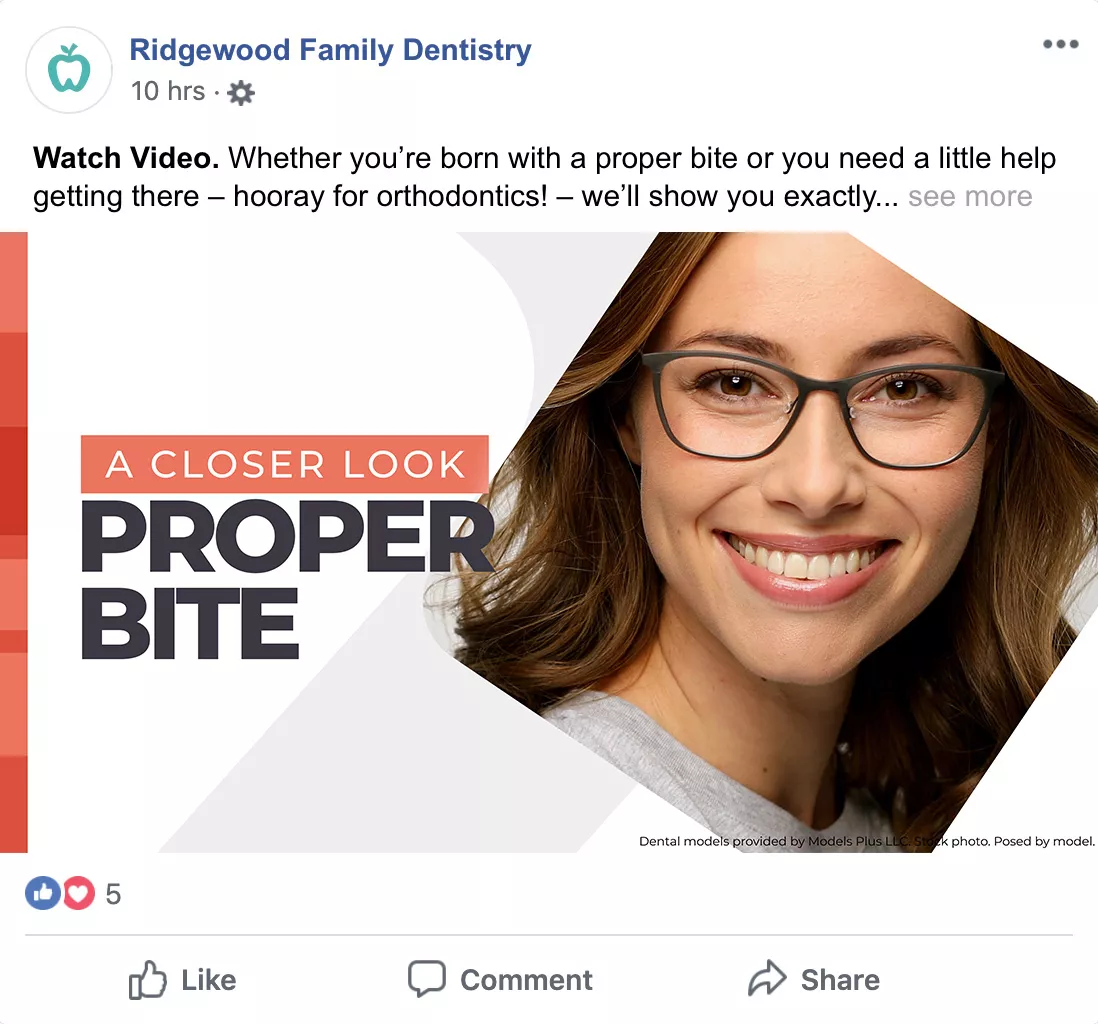Open the three-dot post options icon
Image resolution: width=1098 pixels, height=1024 pixels.
point(1060,44)
